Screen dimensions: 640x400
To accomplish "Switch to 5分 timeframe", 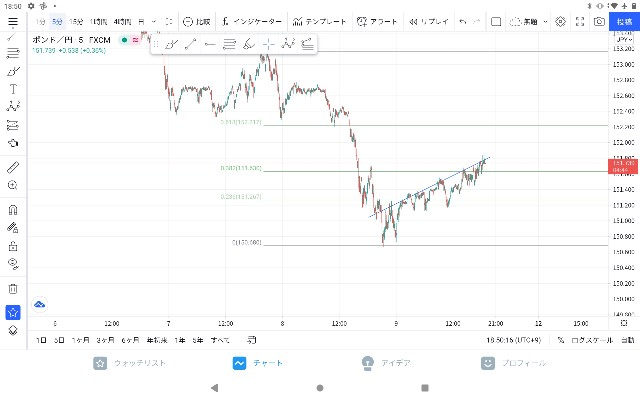I will (57, 22).
